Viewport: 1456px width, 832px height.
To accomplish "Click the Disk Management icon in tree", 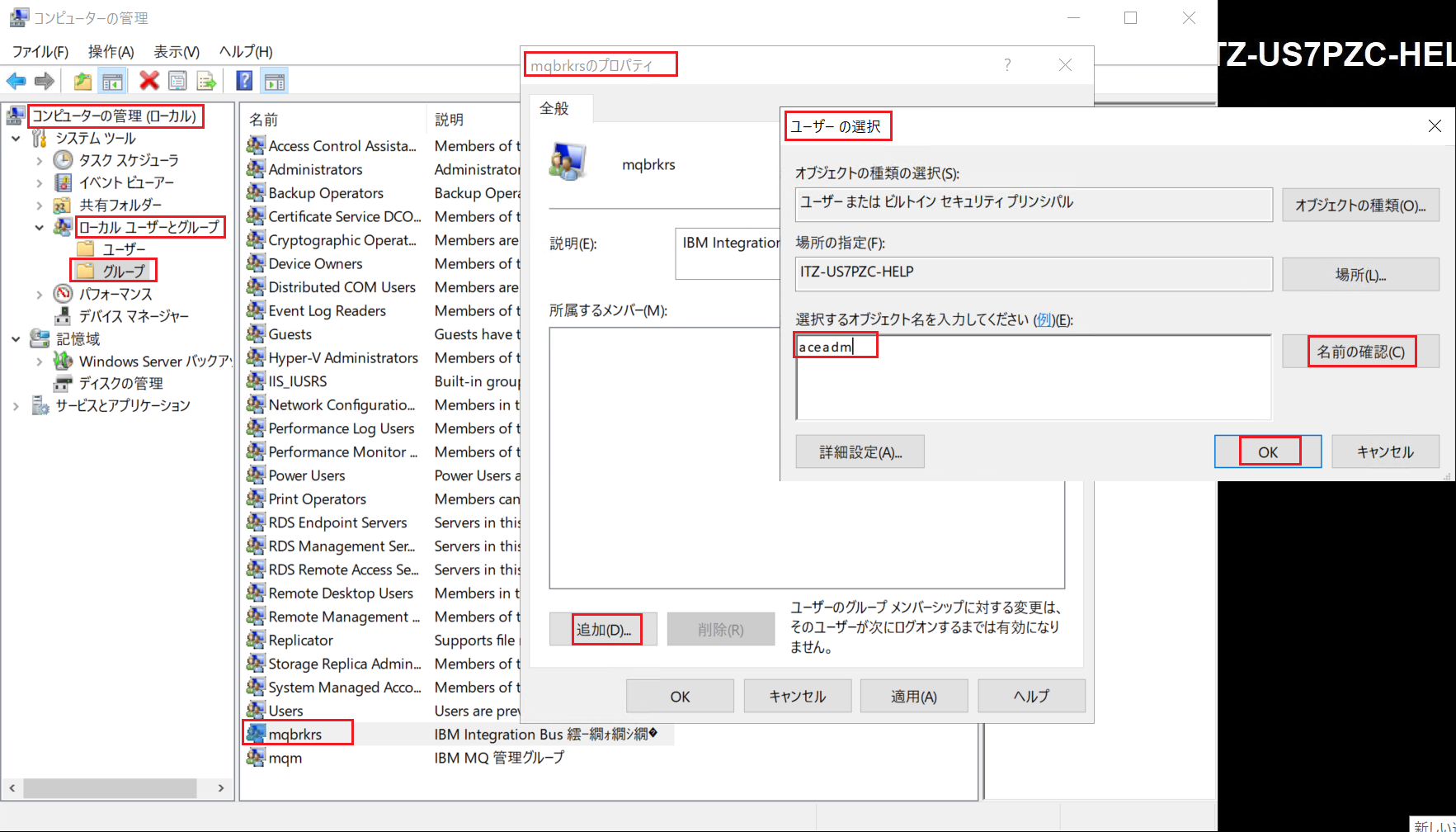I will 63,383.
